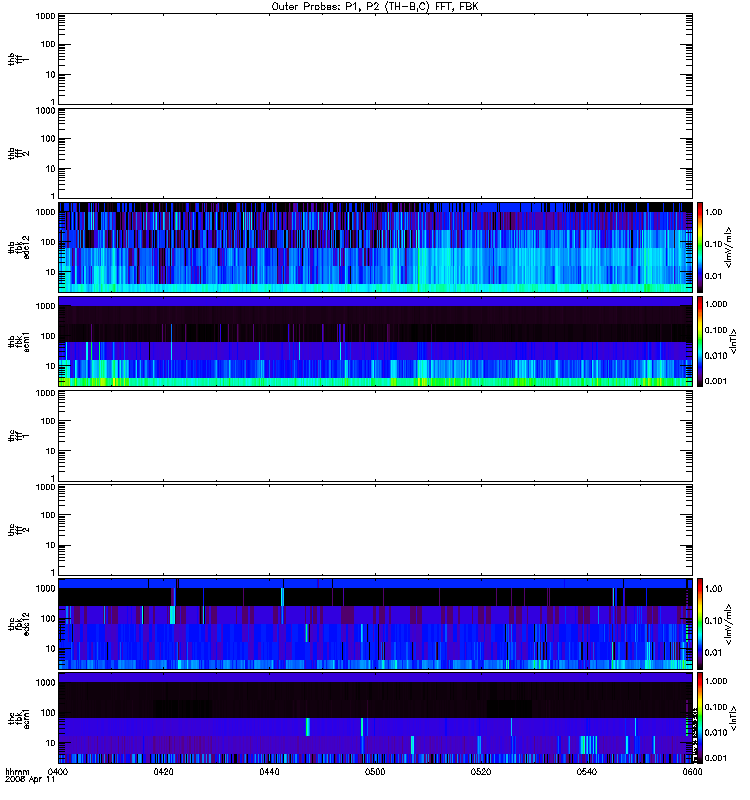Image resolution: width=750 pixels, height=800 pixels.
Task: Click the '<|nT|>' unit label beside thc scm1
Action: coord(734,718)
